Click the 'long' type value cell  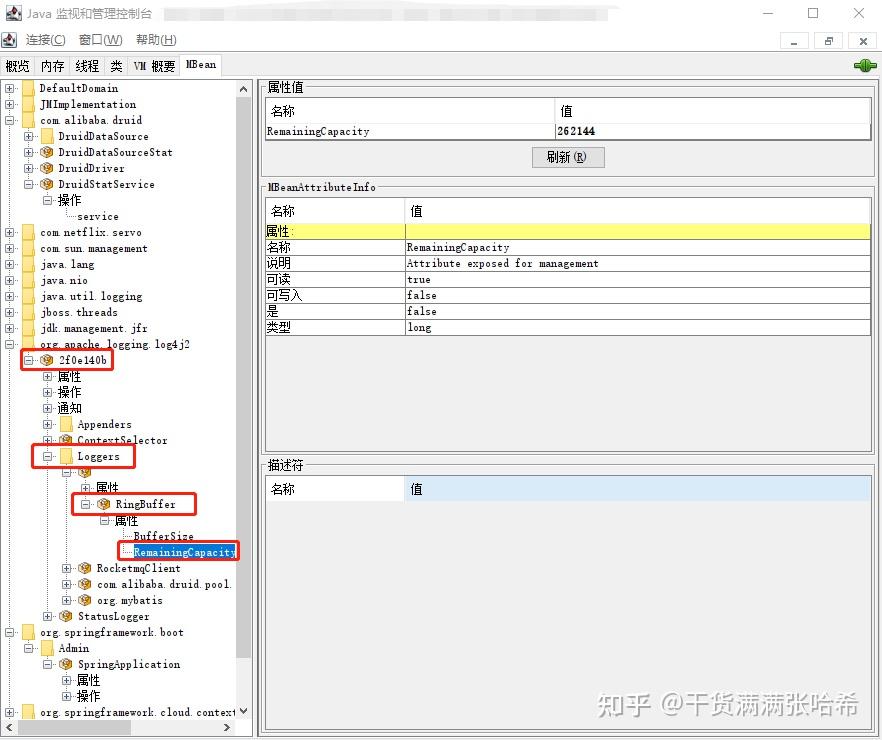point(637,327)
